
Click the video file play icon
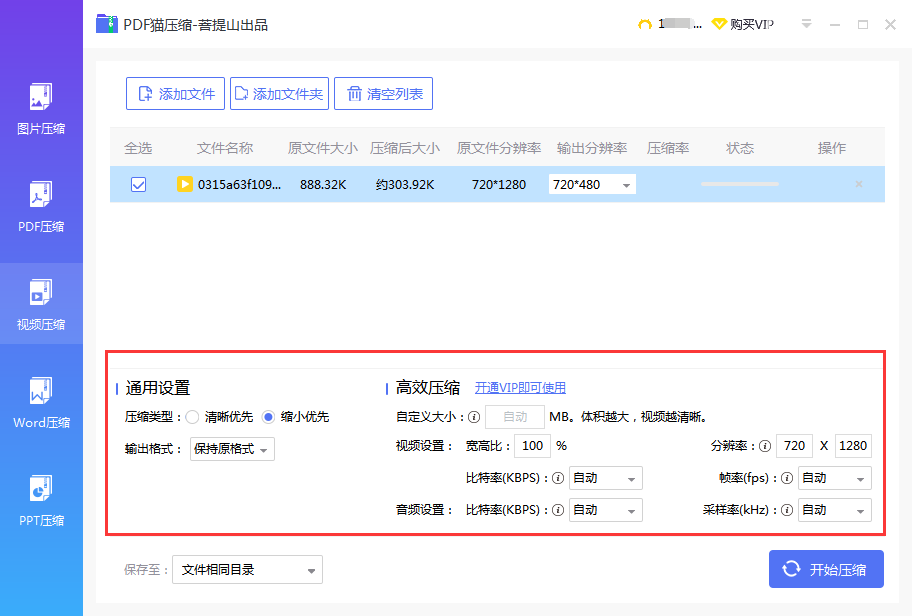pyautogui.click(x=184, y=184)
